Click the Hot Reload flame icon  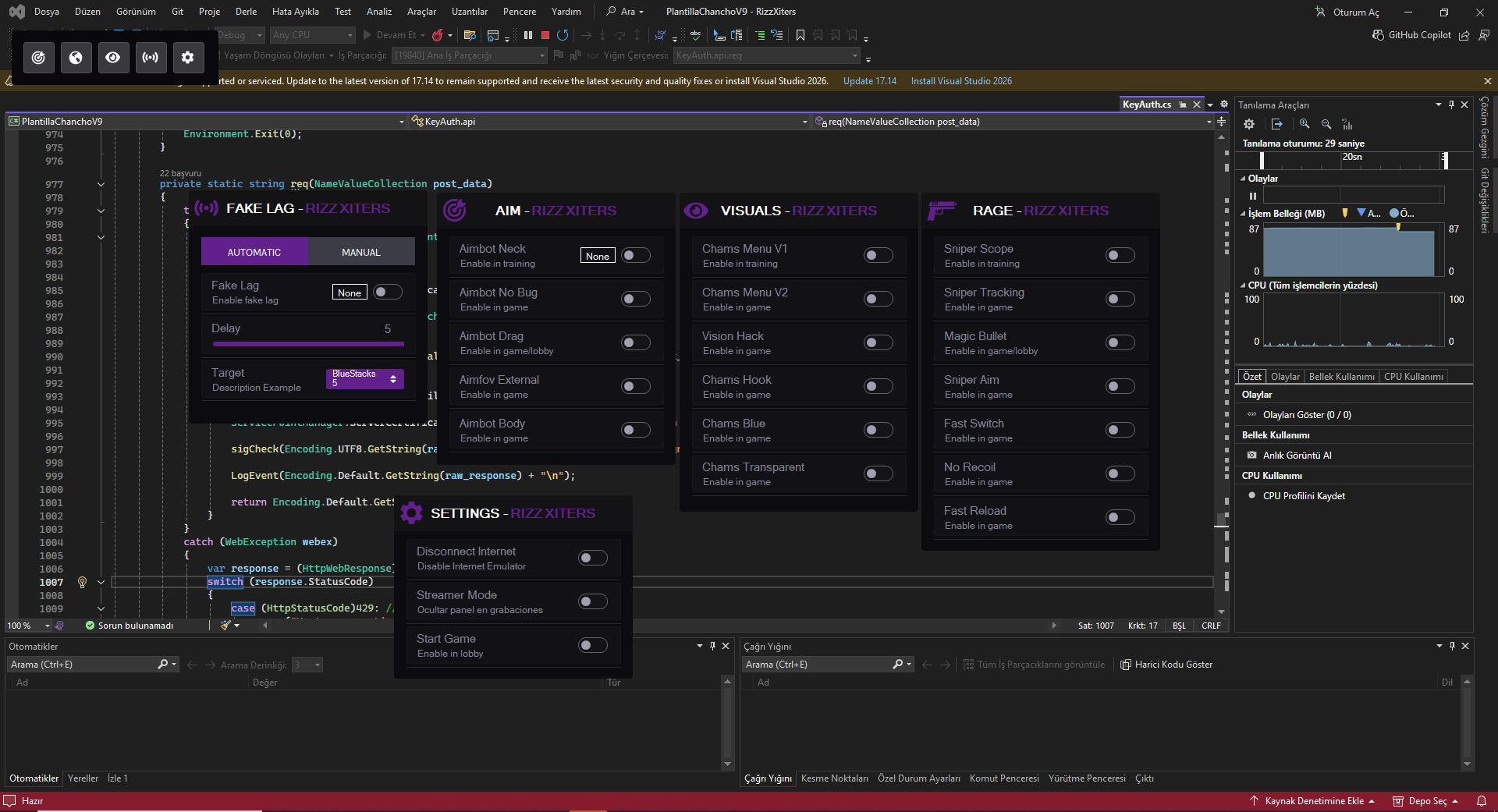pos(438,35)
